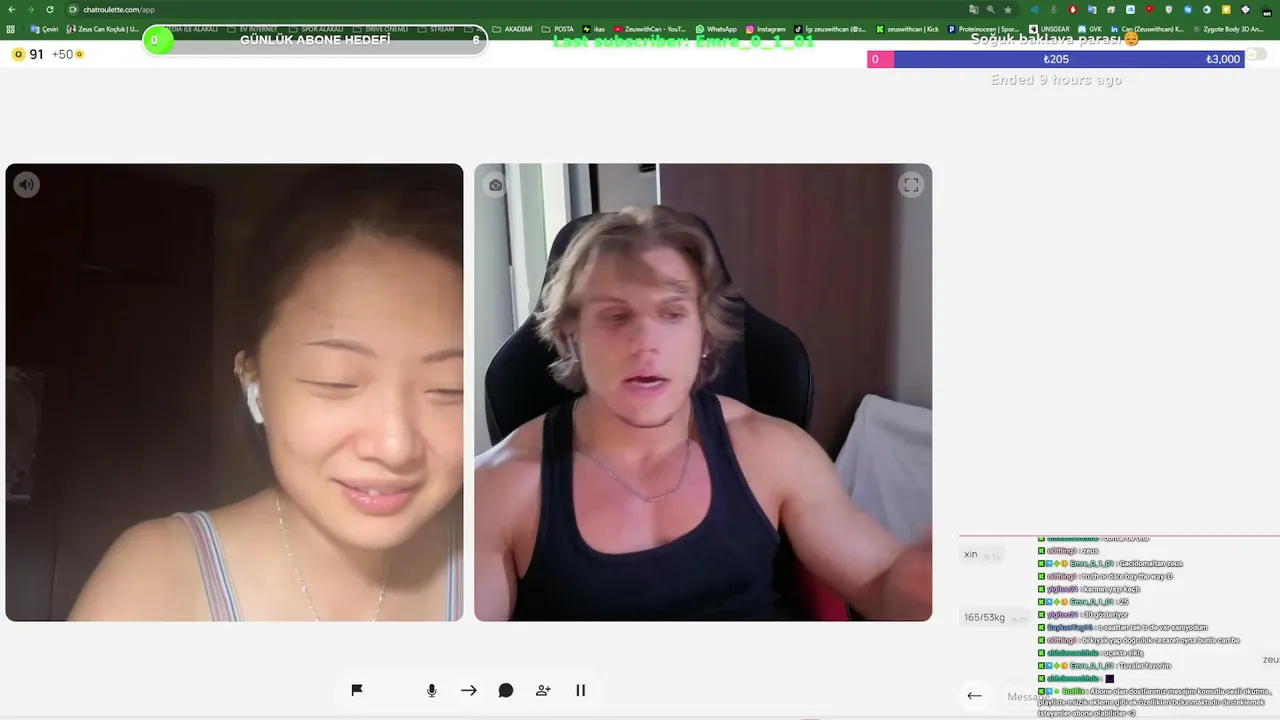This screenshot has width=1280, height=720.
Task: Click the yellow extension icon in toolbar
Action: (1226, 9)
